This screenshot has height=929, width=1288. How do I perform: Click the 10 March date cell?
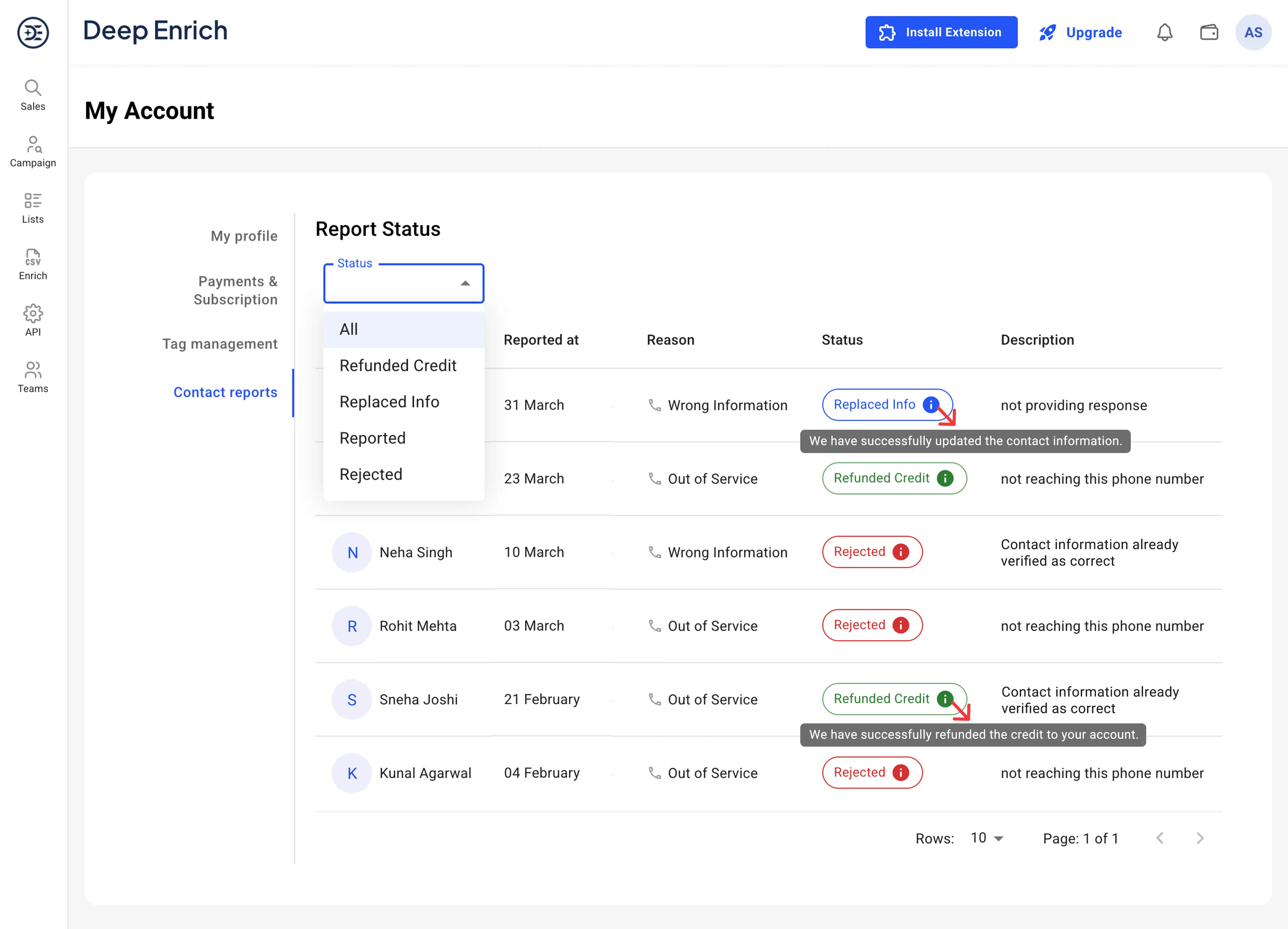[534, 552]
